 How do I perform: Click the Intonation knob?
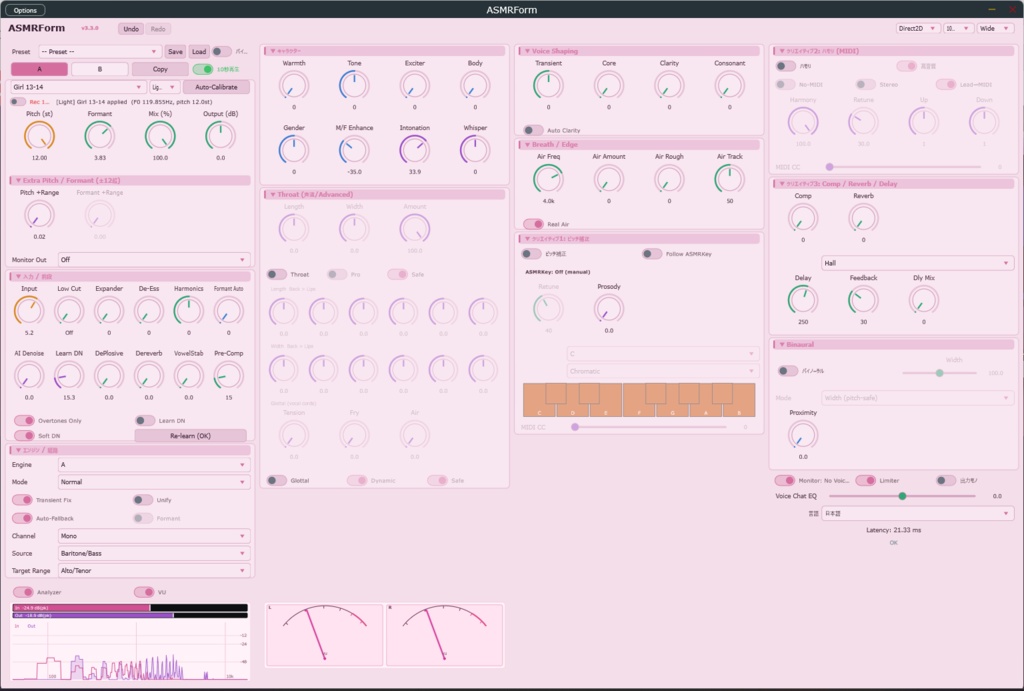click(x=415, y=150)
